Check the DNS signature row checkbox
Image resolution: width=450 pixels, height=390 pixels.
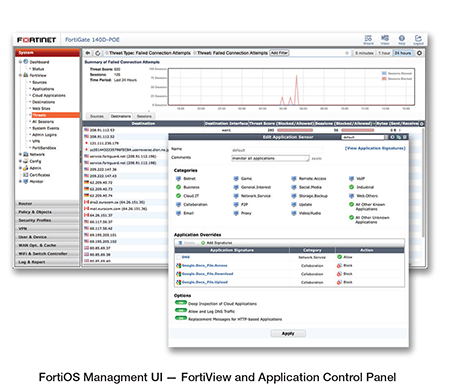[178, 257]
